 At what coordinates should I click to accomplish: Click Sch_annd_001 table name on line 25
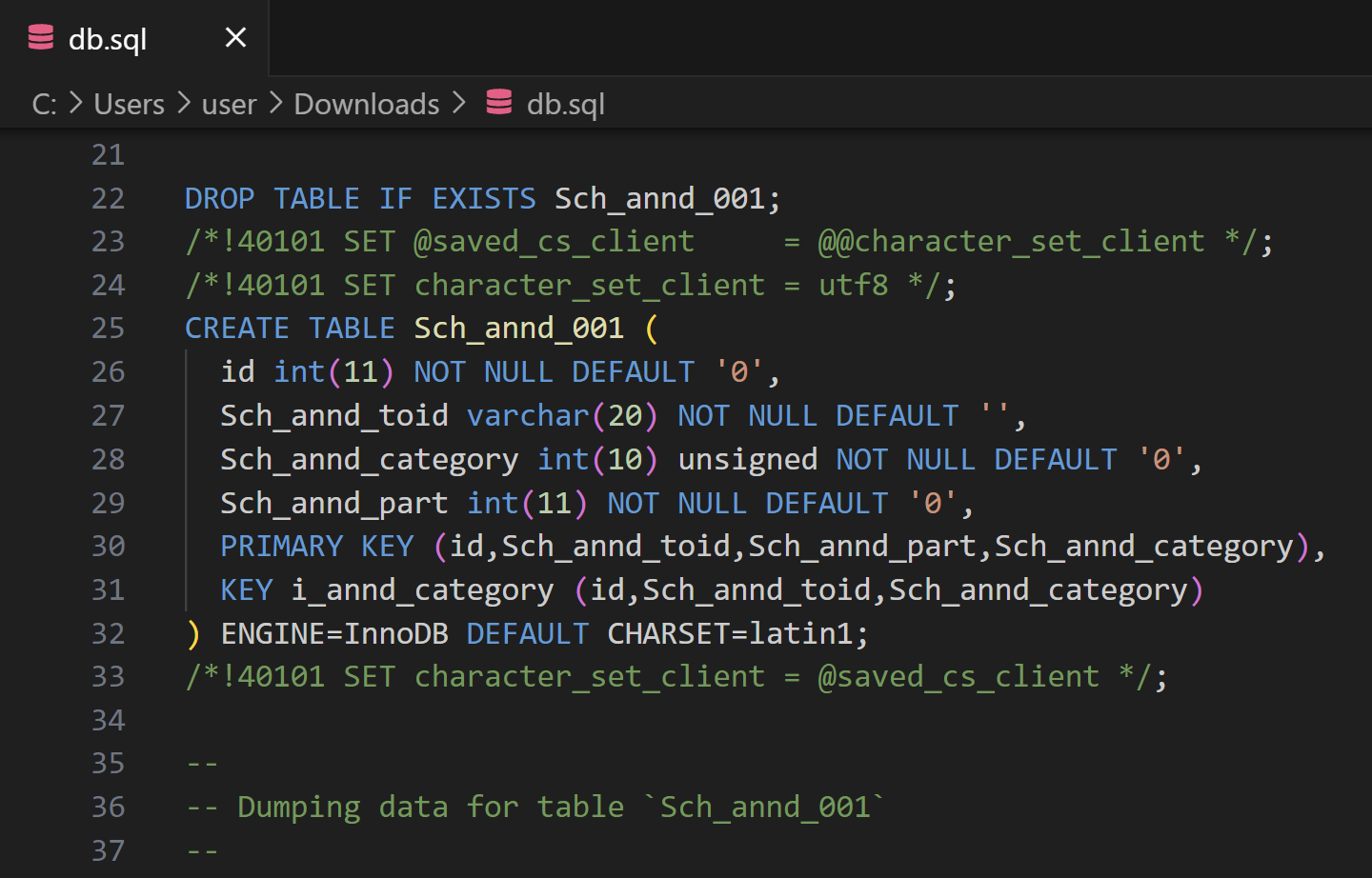point(519,329)
